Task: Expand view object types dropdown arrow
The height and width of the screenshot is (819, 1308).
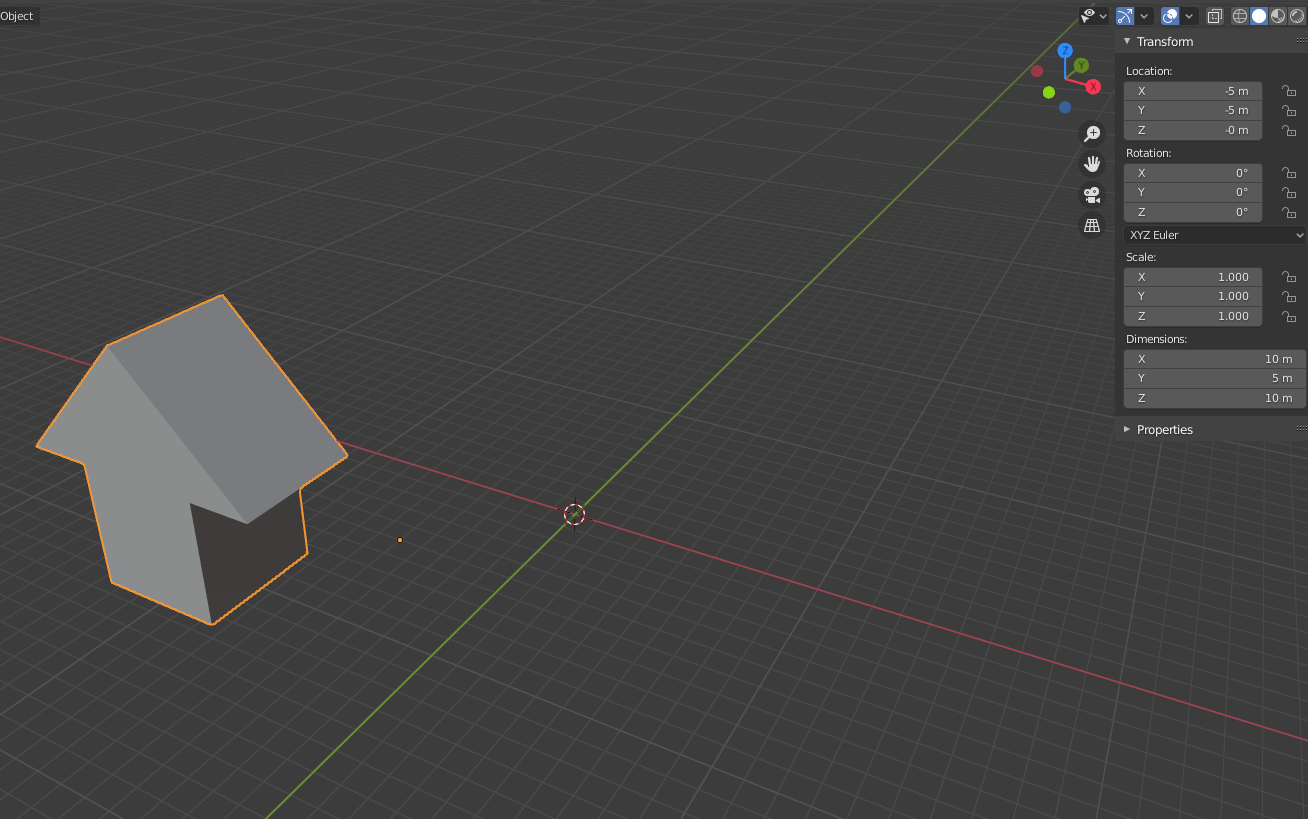Action: point(1104,16)
